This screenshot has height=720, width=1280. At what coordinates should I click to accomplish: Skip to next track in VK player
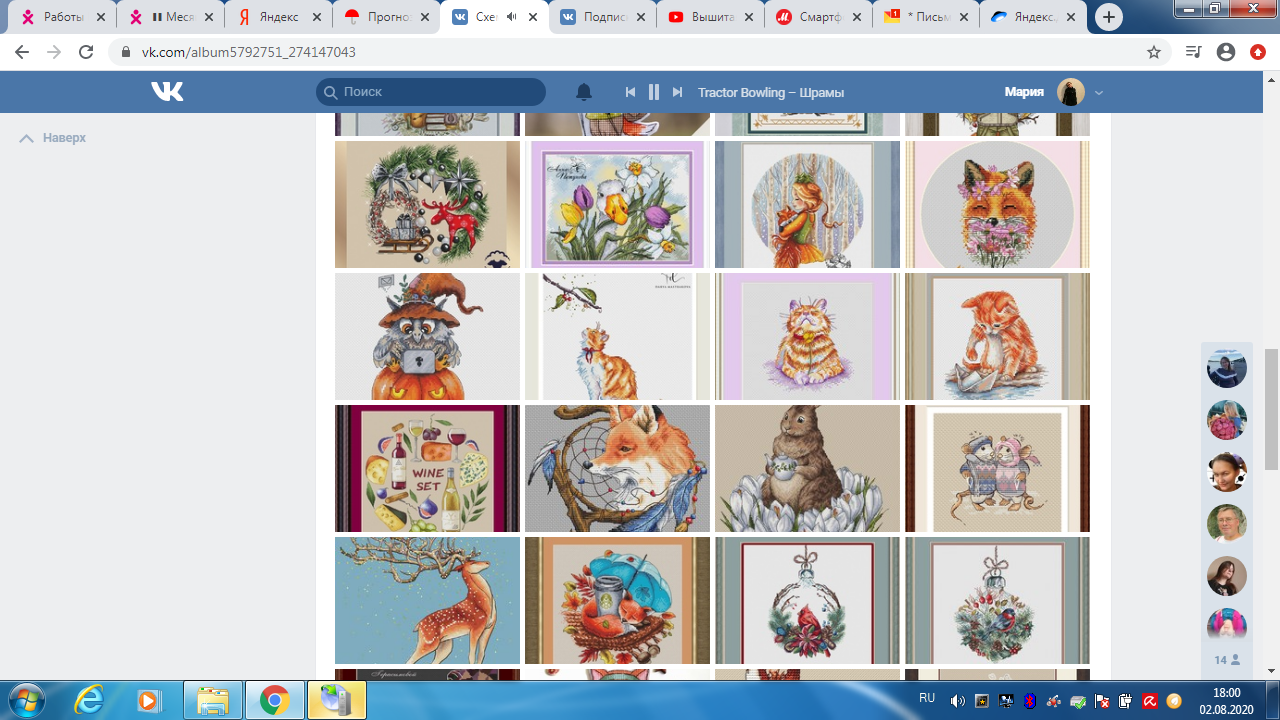coord(677,92)
